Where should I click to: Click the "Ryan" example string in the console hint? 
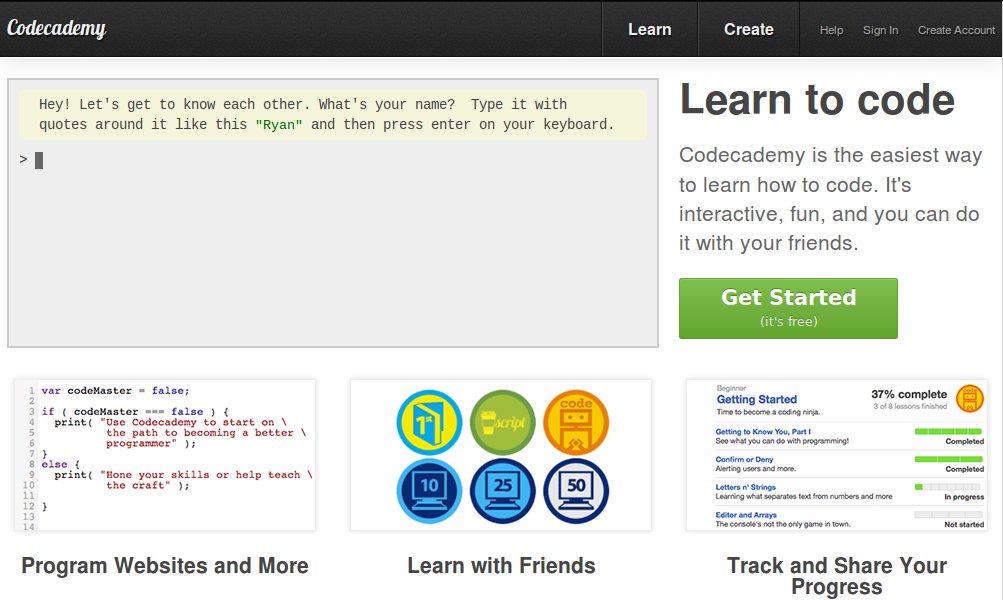(x=279, y=125)
